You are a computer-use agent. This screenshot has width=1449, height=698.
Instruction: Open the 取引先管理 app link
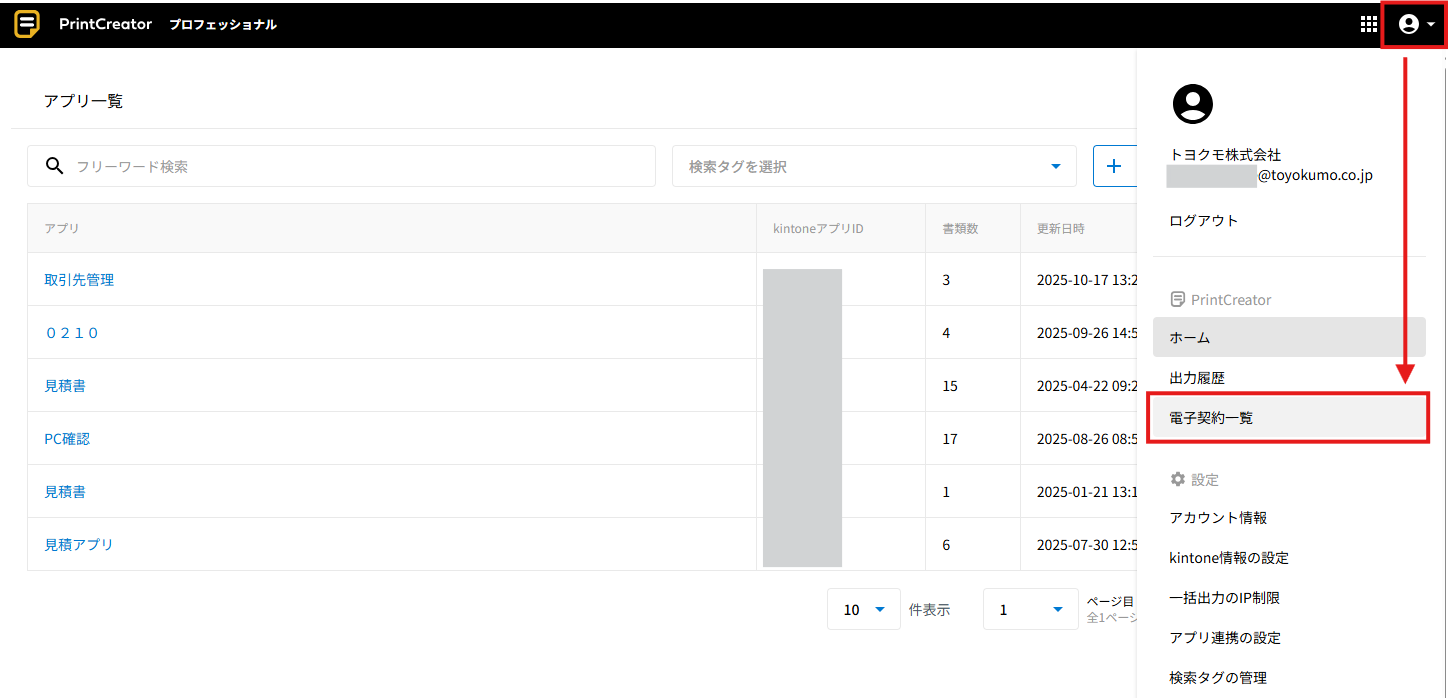pos(78,279)
